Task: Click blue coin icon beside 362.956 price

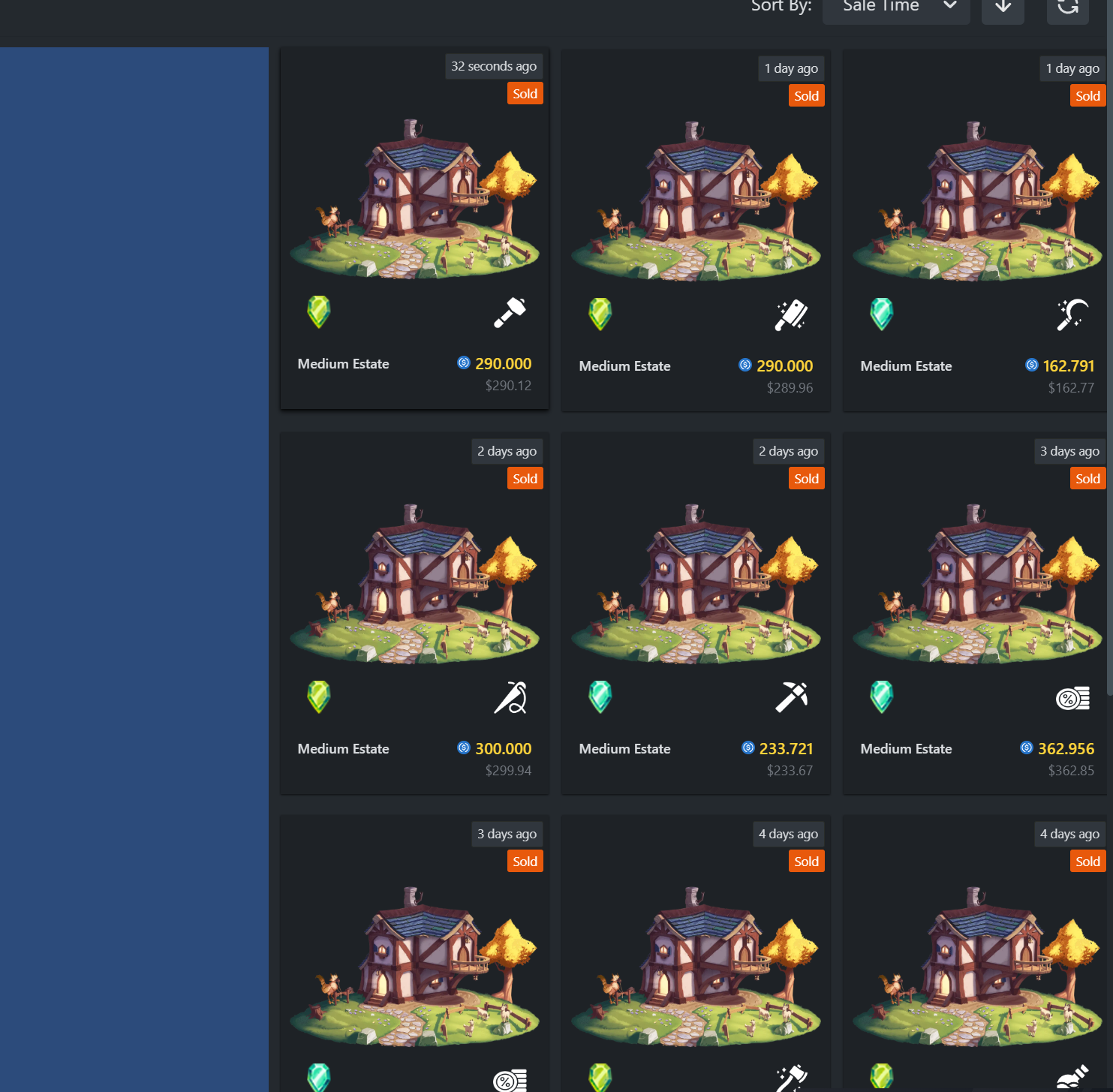Action: (x=1027, y=748)
